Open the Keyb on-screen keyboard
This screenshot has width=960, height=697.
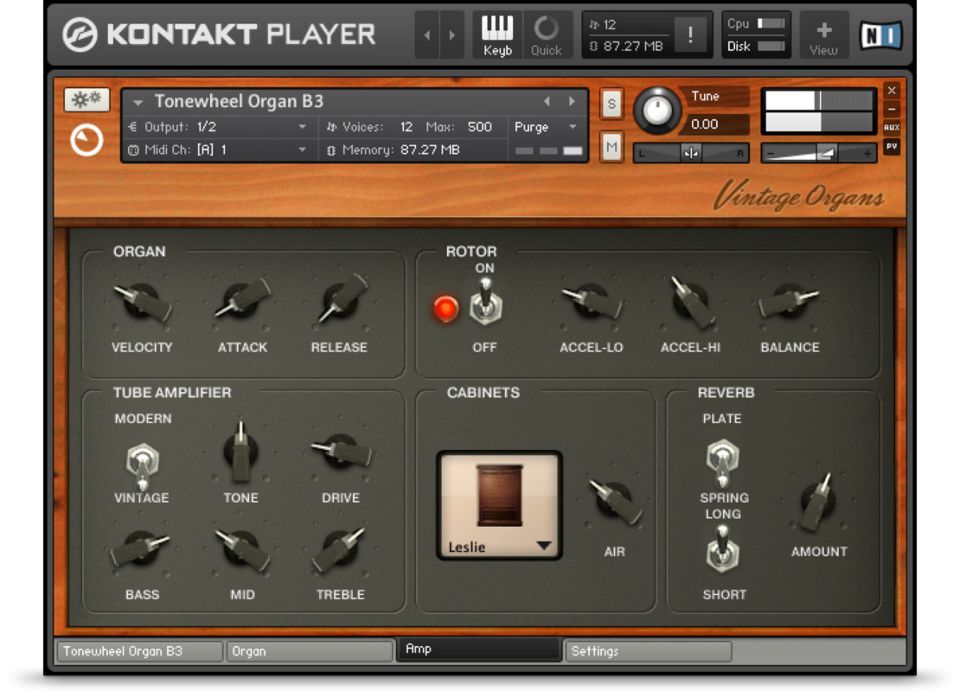[497, 35]
